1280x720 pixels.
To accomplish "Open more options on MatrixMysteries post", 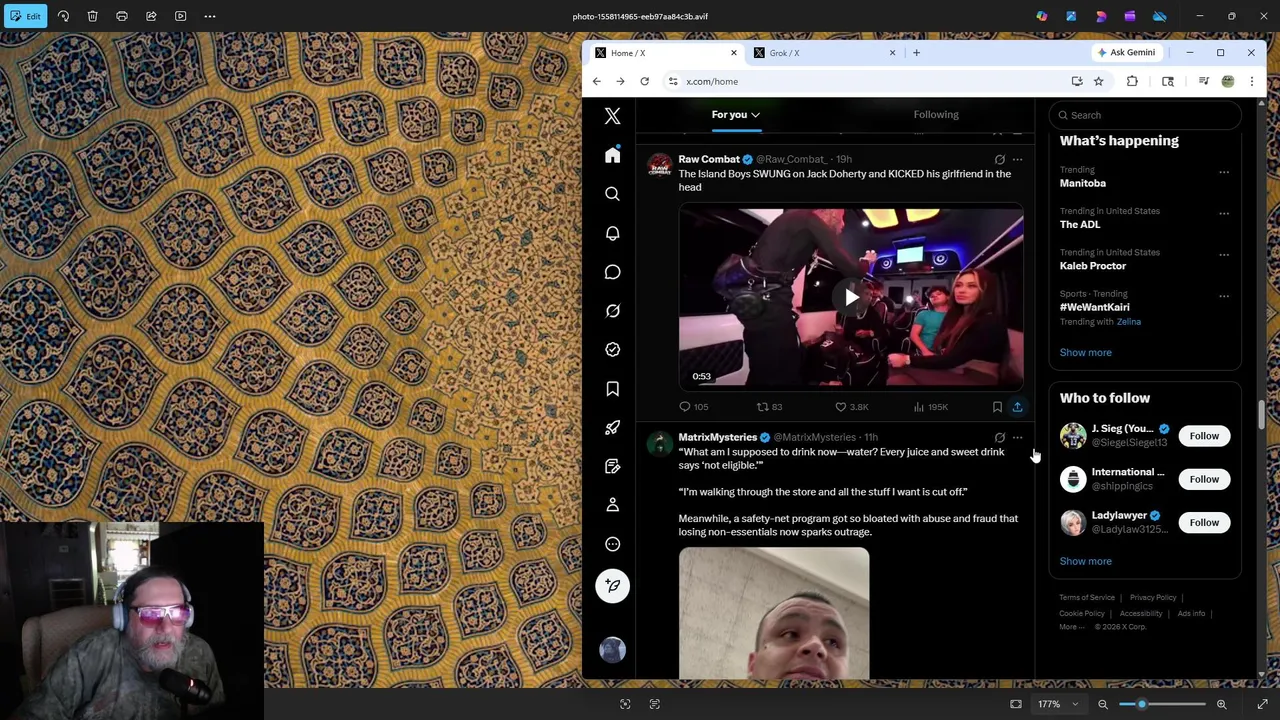I will (x=1017, y=437).
